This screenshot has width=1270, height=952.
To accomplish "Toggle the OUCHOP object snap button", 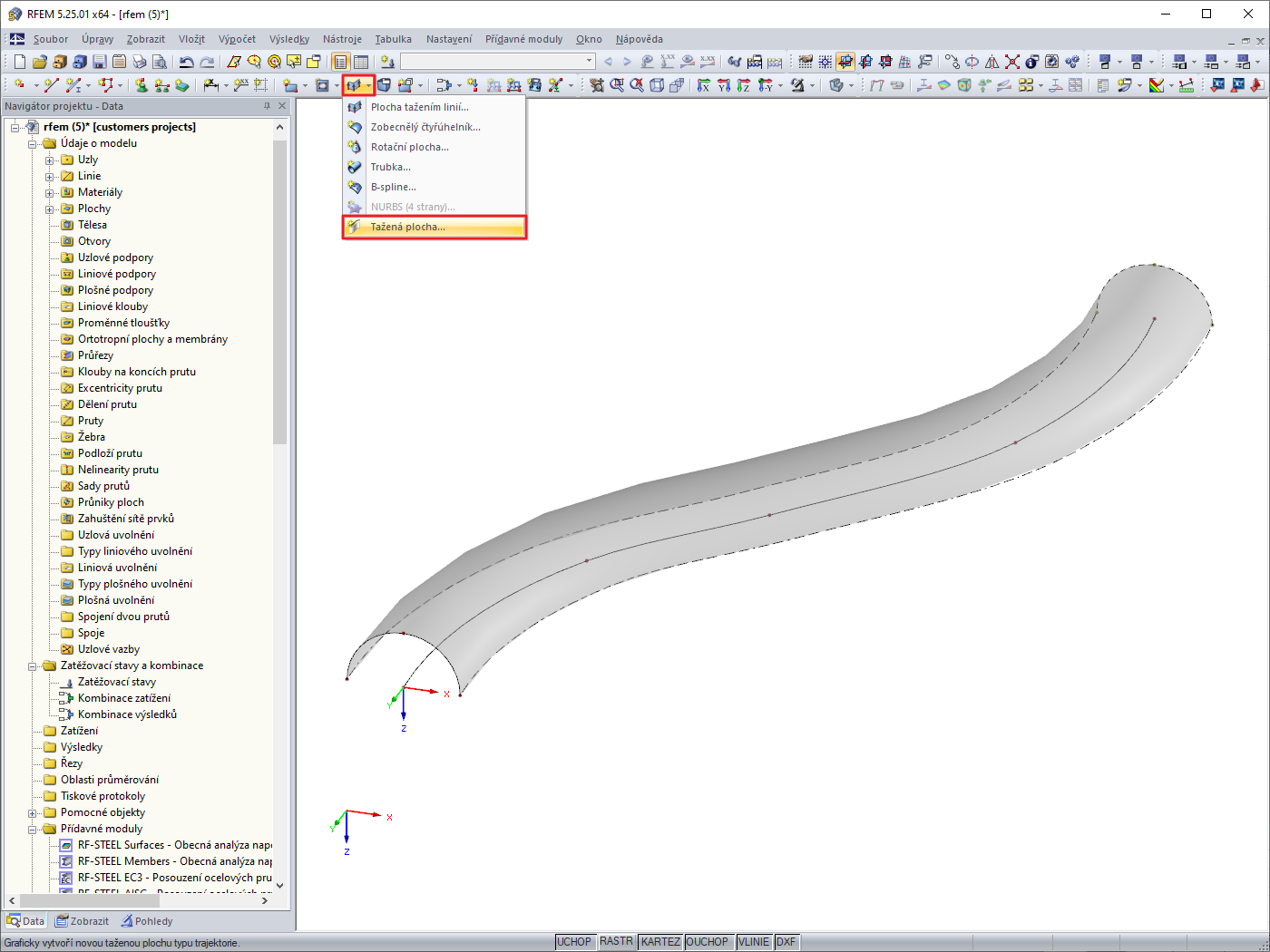I will (x=707, y=942).
